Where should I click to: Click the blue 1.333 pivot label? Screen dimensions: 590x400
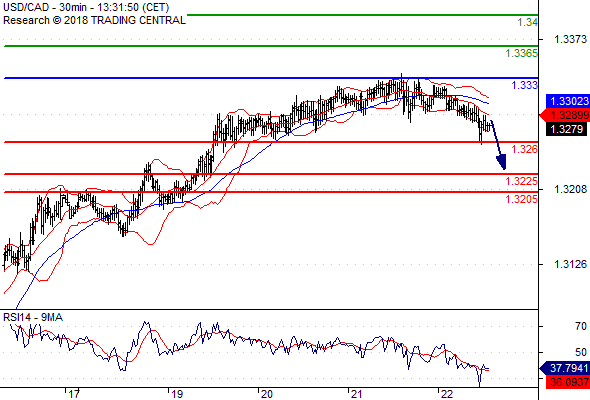525,85
